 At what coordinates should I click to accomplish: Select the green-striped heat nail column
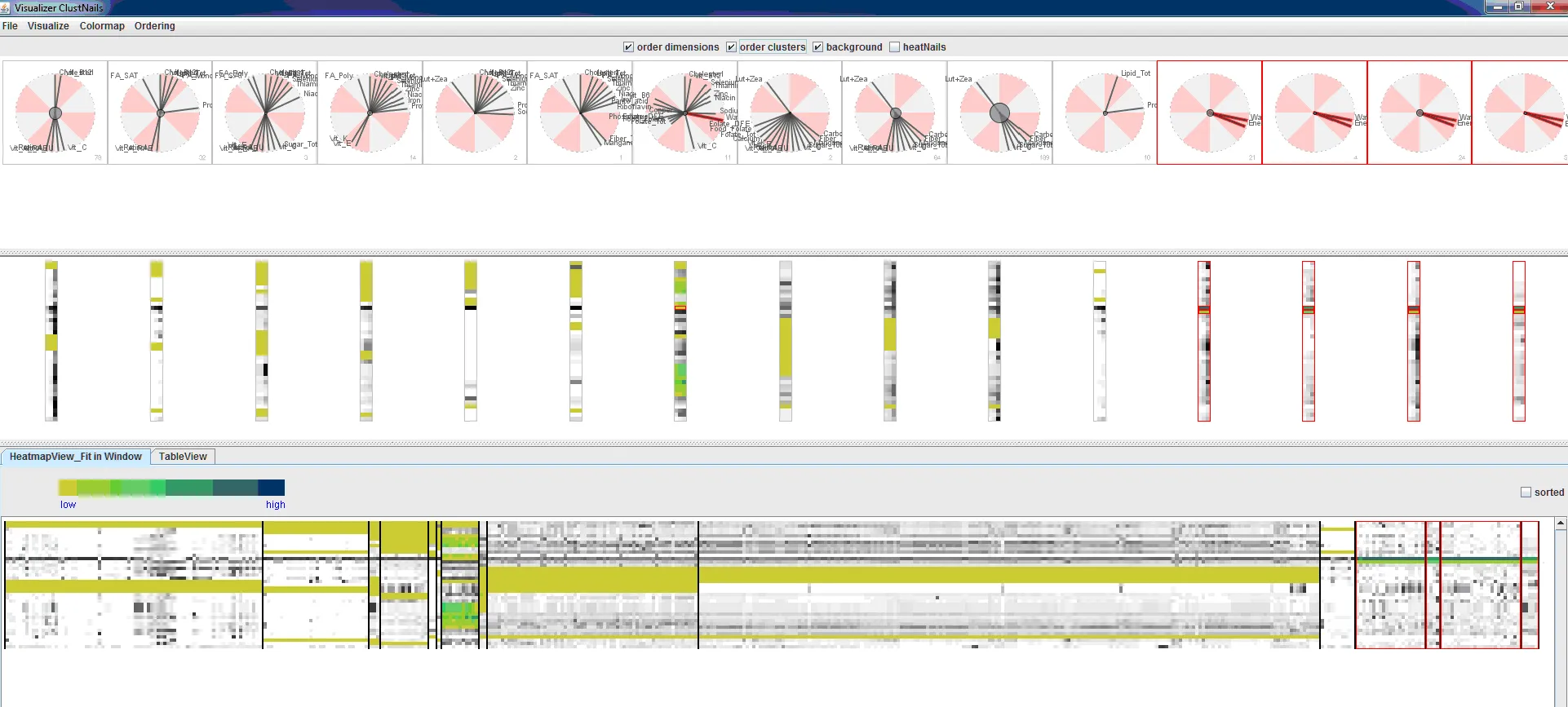(680, 341)
